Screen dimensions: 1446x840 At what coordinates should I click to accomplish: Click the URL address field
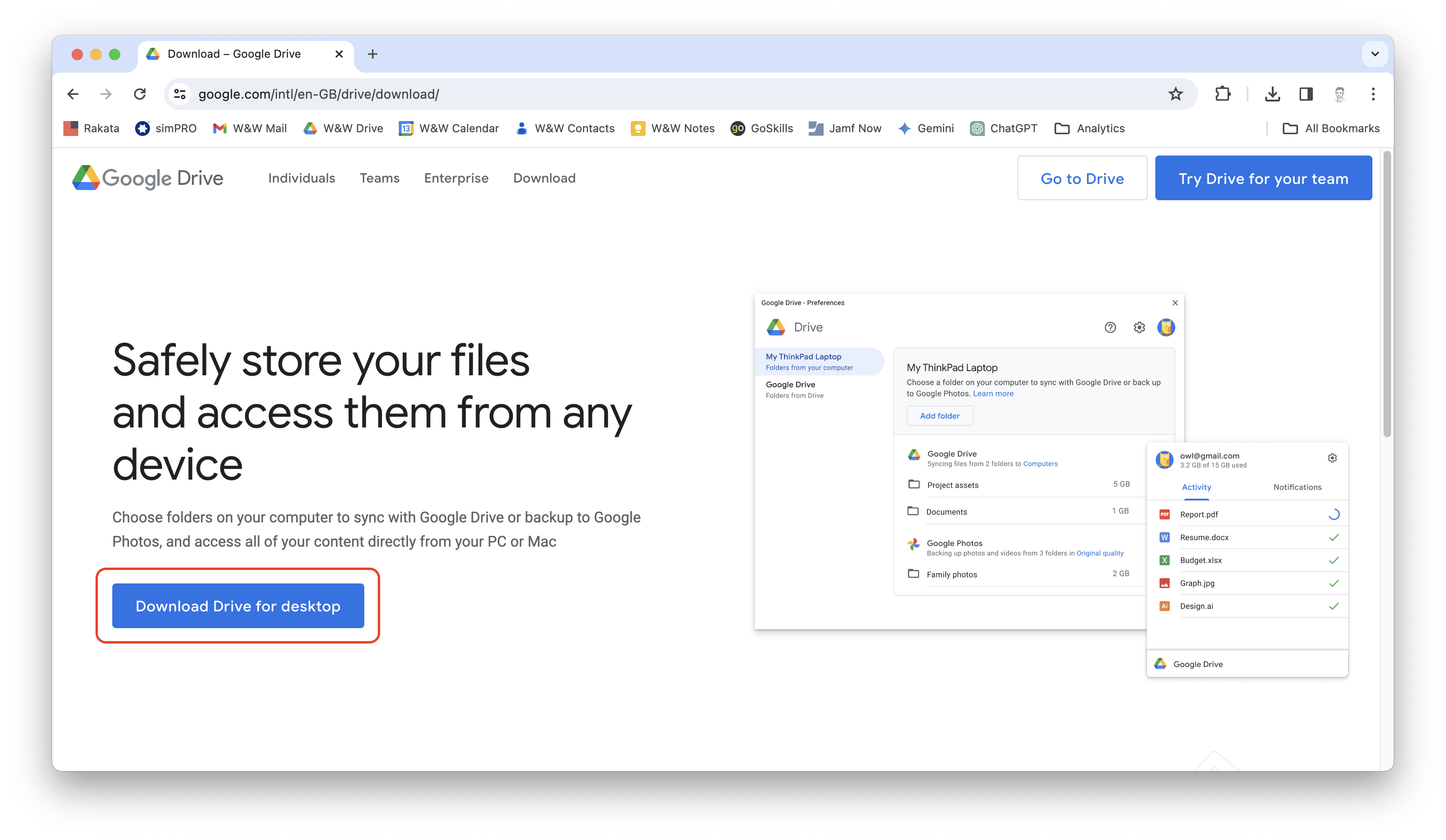(x=631, y=94)
